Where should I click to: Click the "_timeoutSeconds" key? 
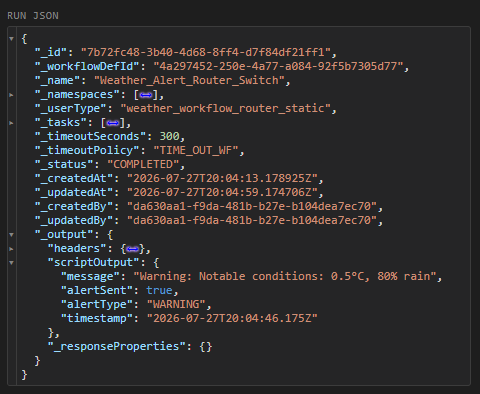point(90,136)
